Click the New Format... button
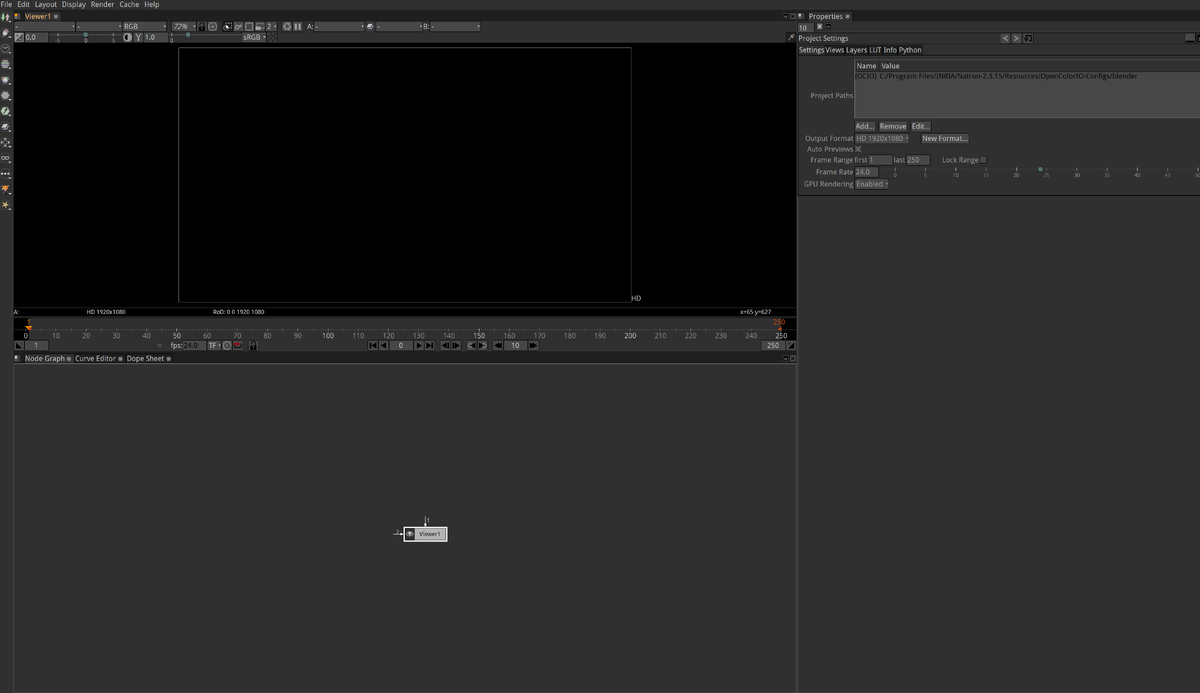 [x=945, y=138]
